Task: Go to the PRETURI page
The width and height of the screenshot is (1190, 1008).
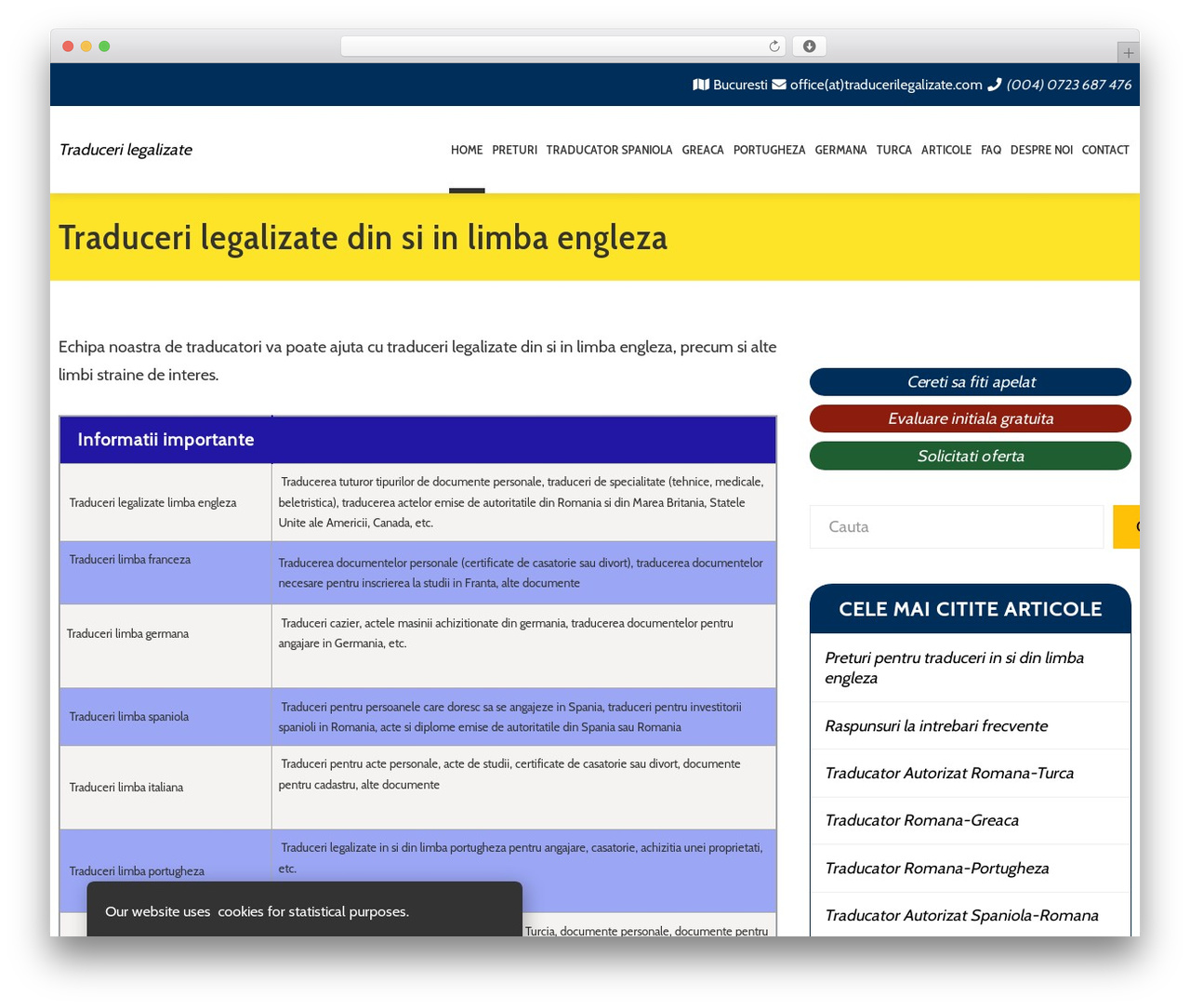Action: (x=515, y=150)
